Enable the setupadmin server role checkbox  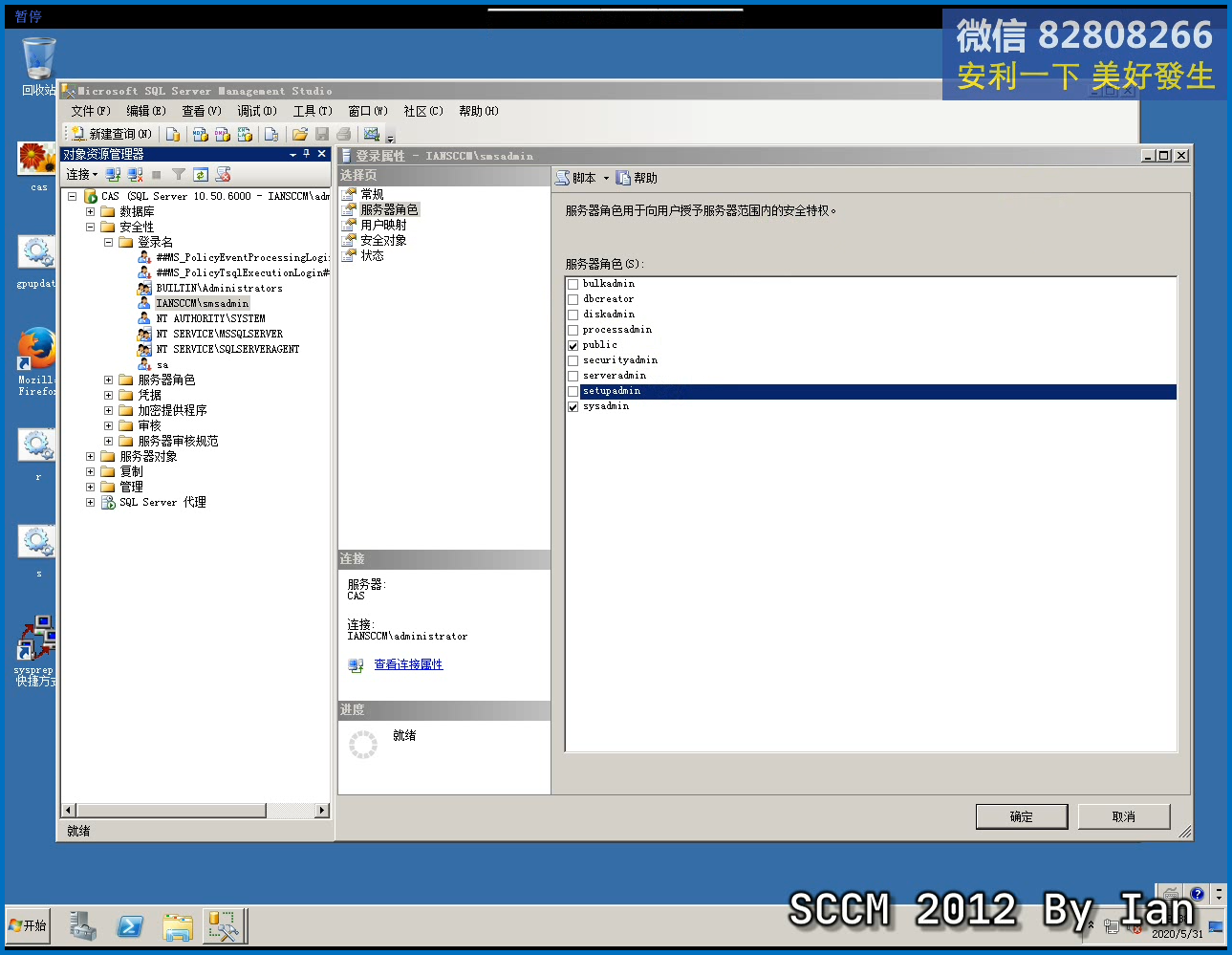click(x=573, y=391)
